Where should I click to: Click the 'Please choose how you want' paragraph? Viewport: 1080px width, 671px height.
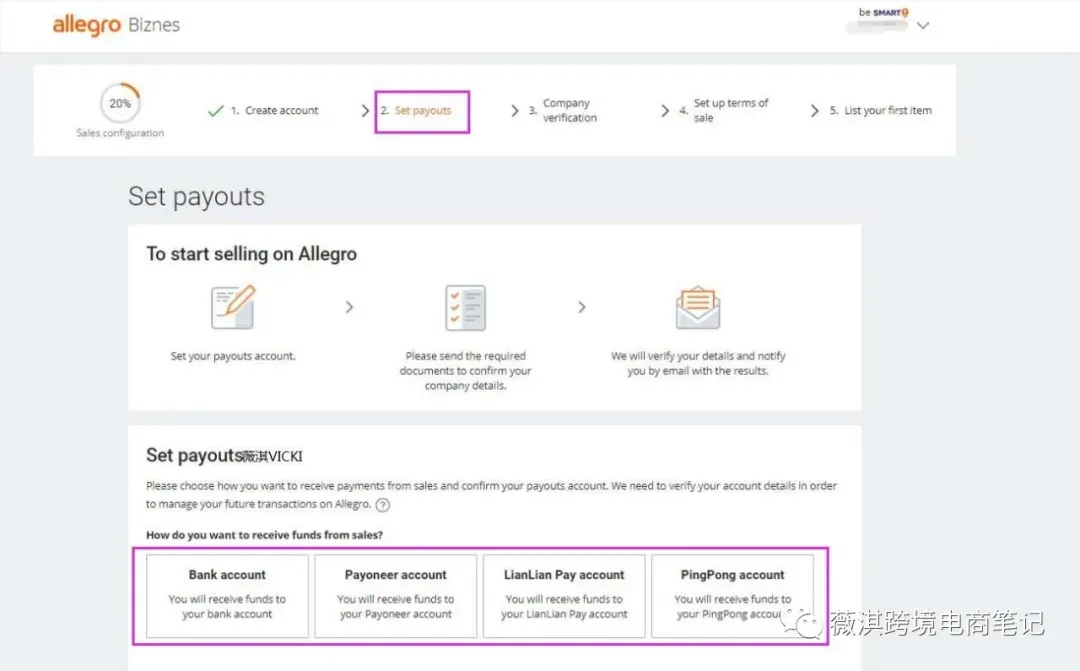(491, 495)
